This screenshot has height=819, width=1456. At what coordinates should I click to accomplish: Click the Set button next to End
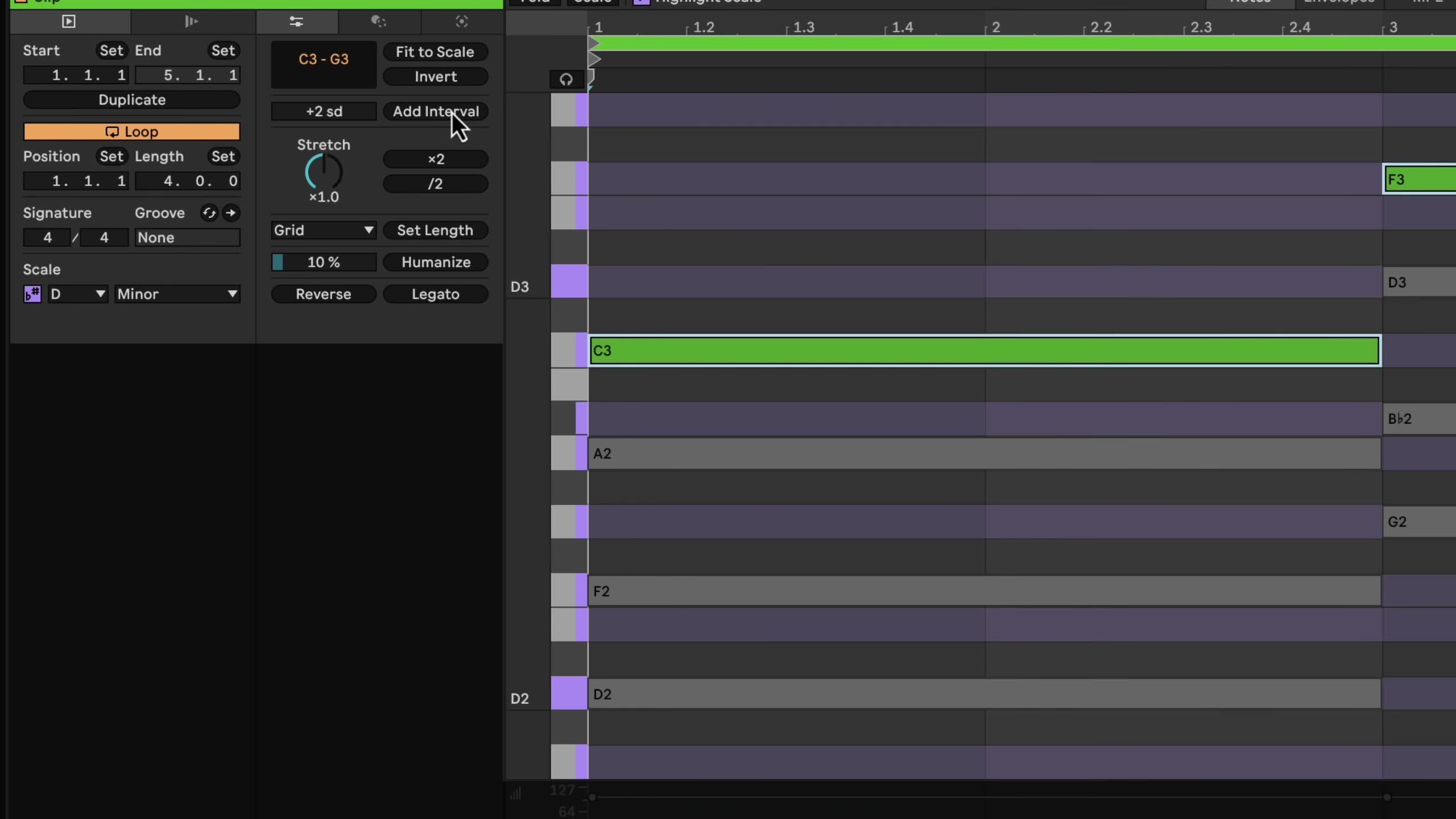(223, 51)
